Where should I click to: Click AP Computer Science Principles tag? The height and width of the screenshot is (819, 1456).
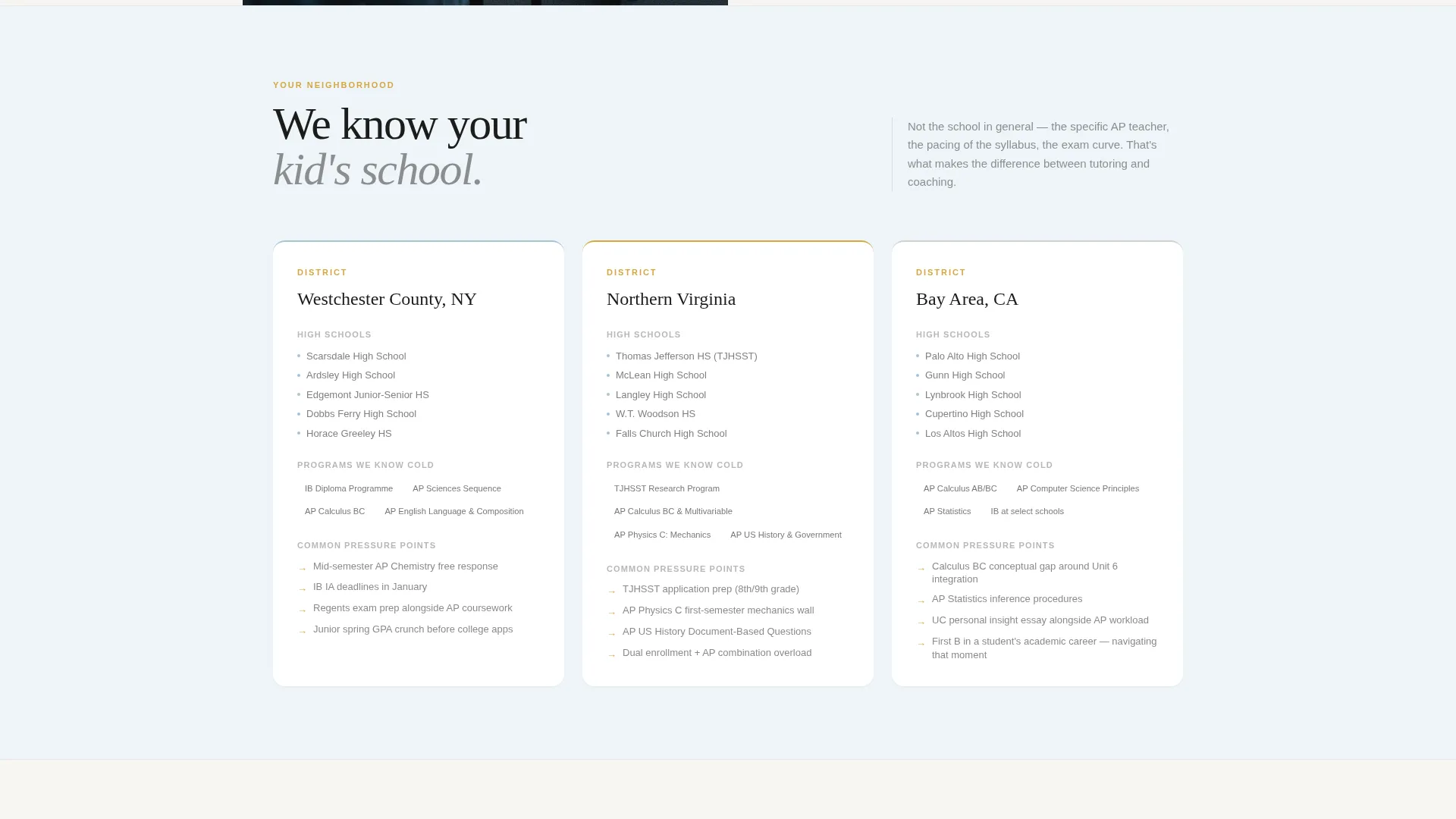[x=1078, y=489]
